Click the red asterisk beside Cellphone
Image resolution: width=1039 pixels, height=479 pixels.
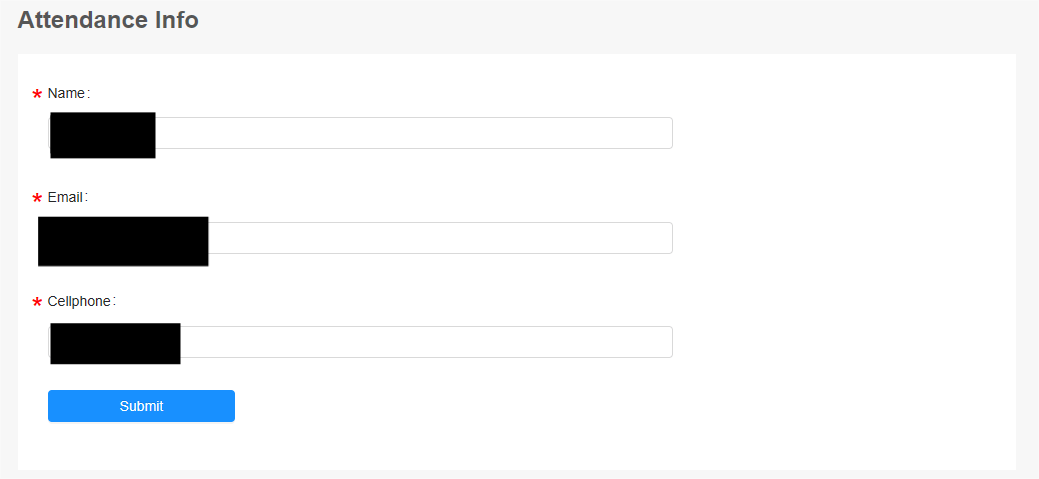[37, 303]
